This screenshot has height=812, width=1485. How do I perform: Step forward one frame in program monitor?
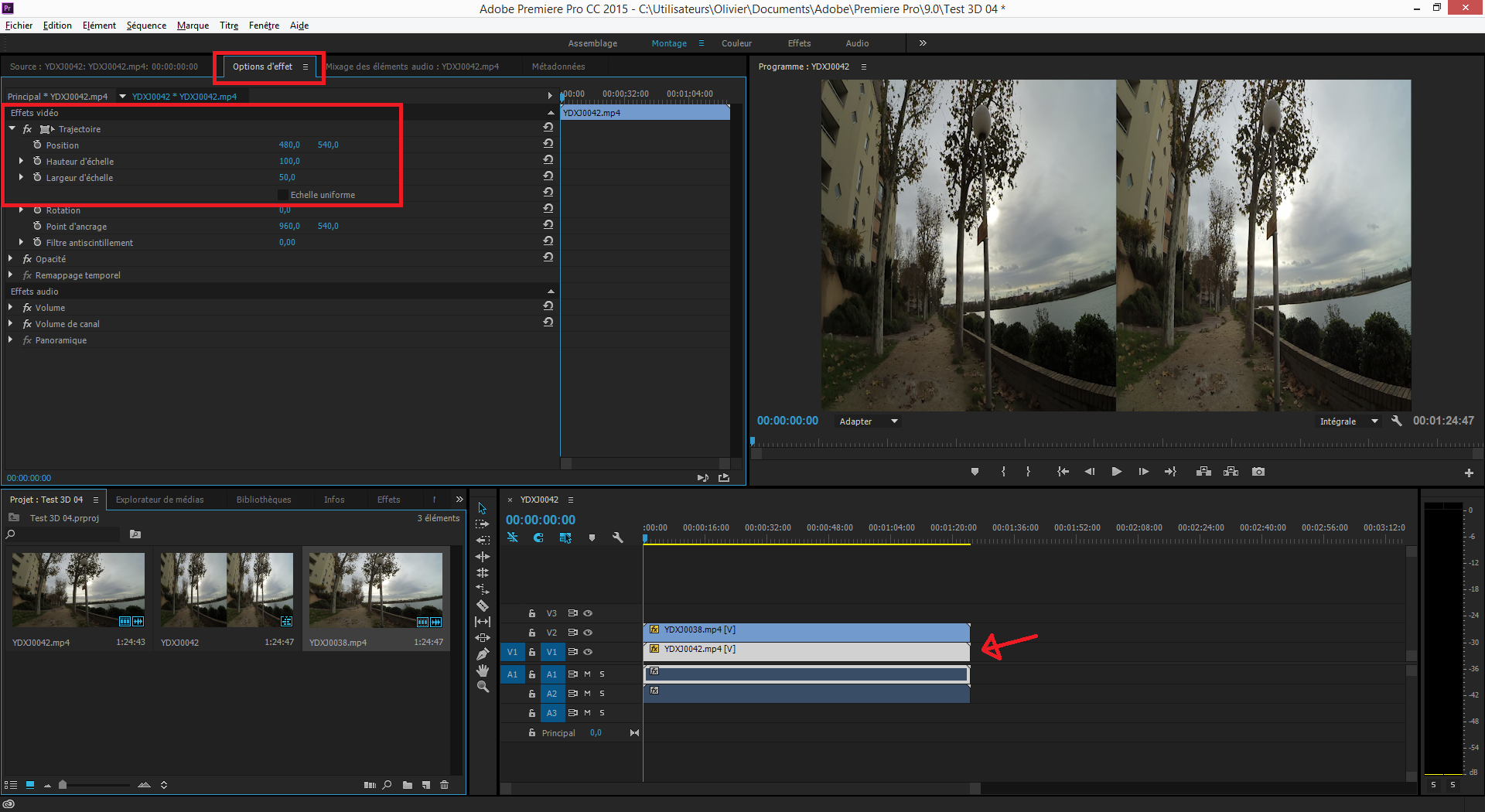point(1143,472)
